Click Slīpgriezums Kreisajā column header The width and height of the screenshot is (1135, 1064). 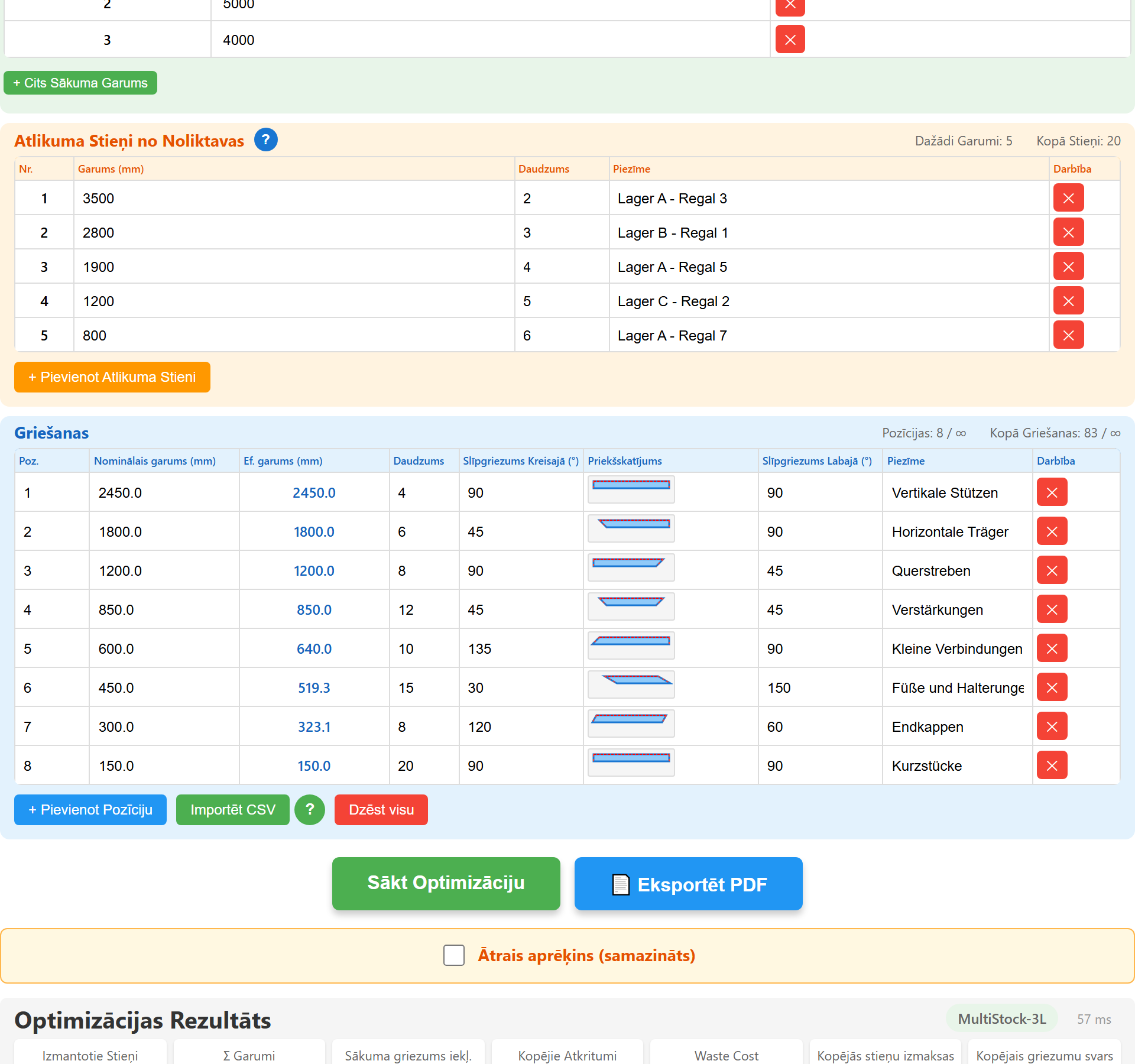(521, 461)
